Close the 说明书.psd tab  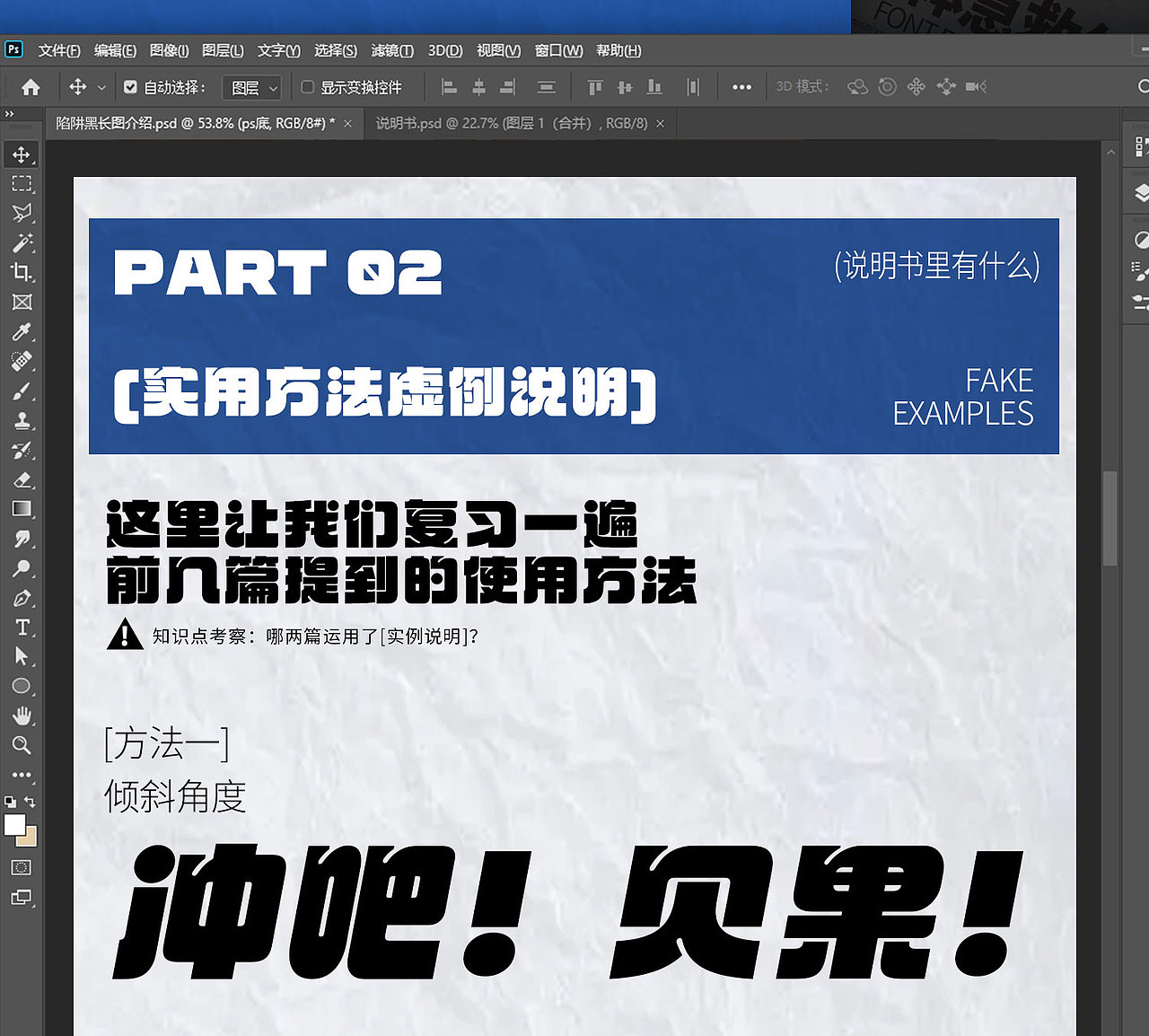(661, 124)
